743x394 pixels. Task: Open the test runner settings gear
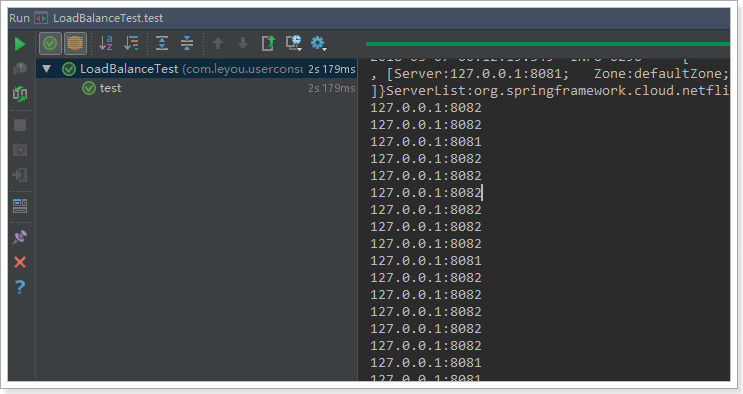point(318,43)
